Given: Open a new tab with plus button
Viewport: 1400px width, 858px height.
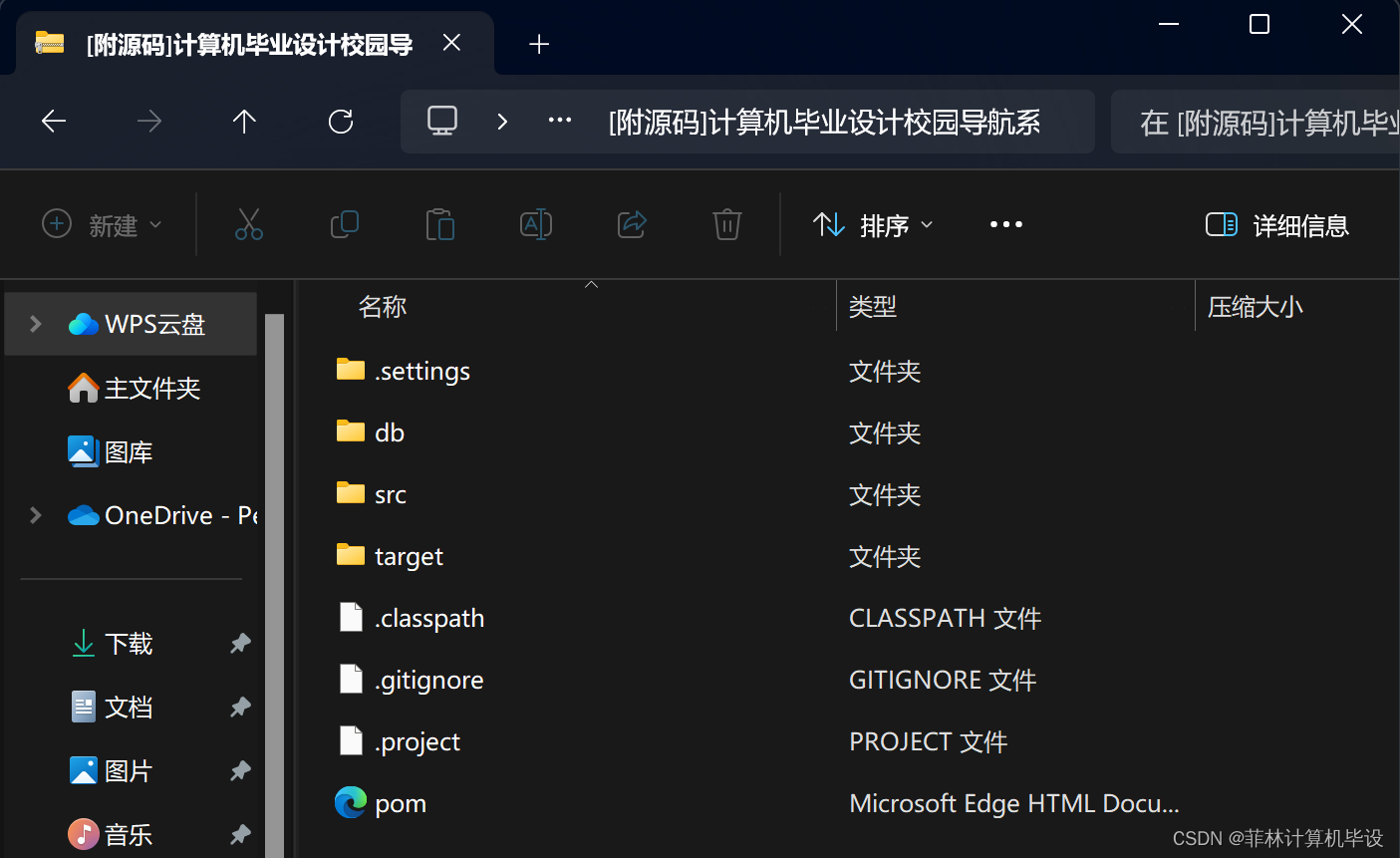Looking at the screenshot, I should [539, 44].
